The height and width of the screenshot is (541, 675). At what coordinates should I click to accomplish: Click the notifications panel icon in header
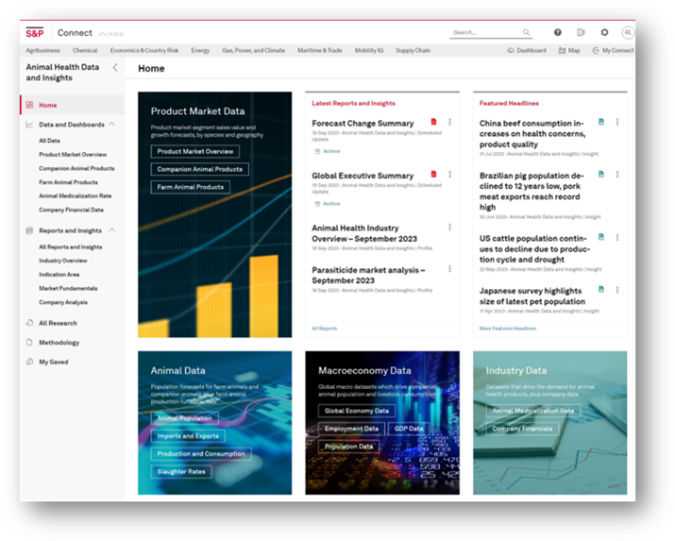[x=581, y=32]
